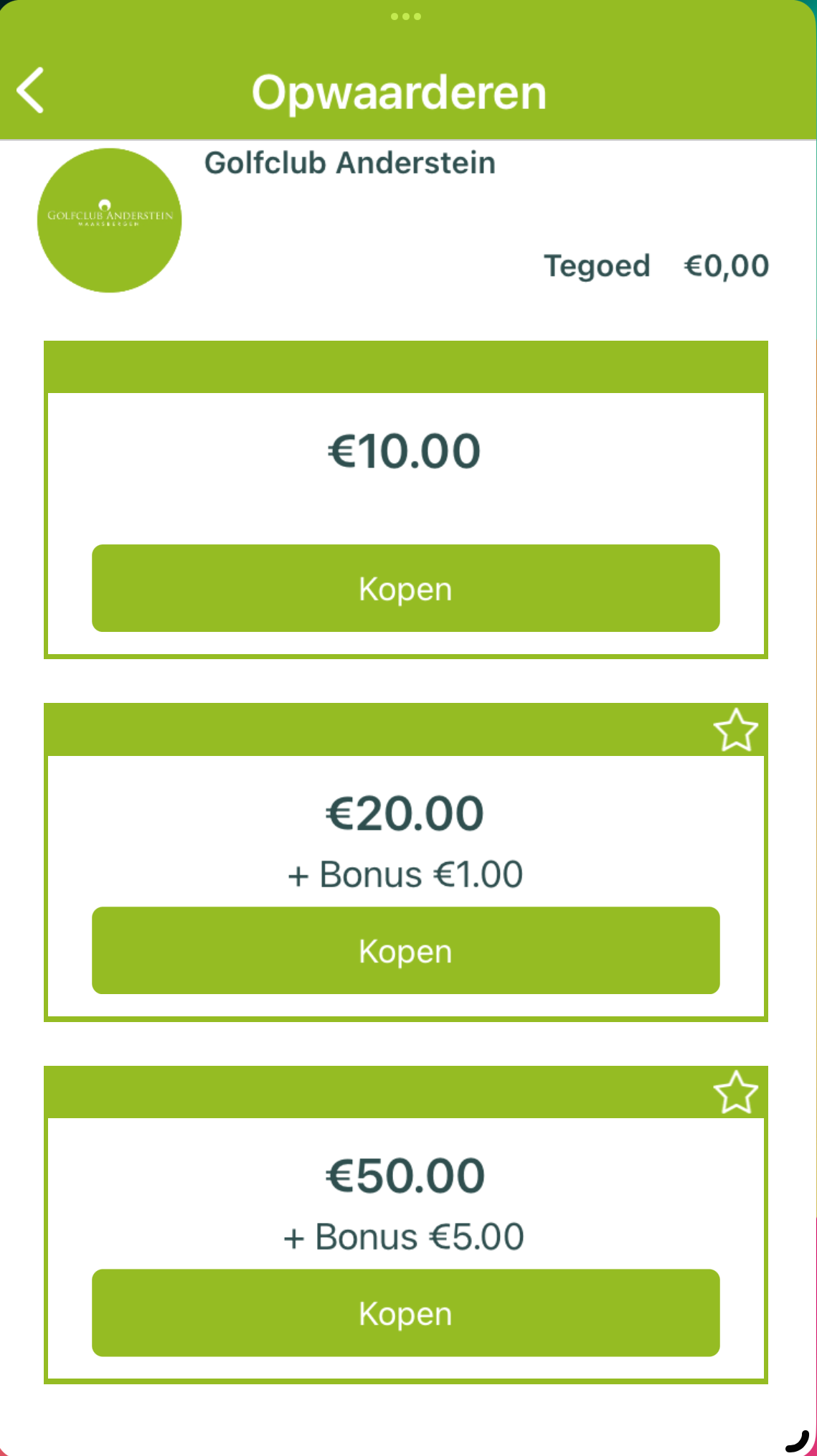Select the €10.00 amount text
The width and height of the screenshot is (817, 1456).
tap(405, 452)
